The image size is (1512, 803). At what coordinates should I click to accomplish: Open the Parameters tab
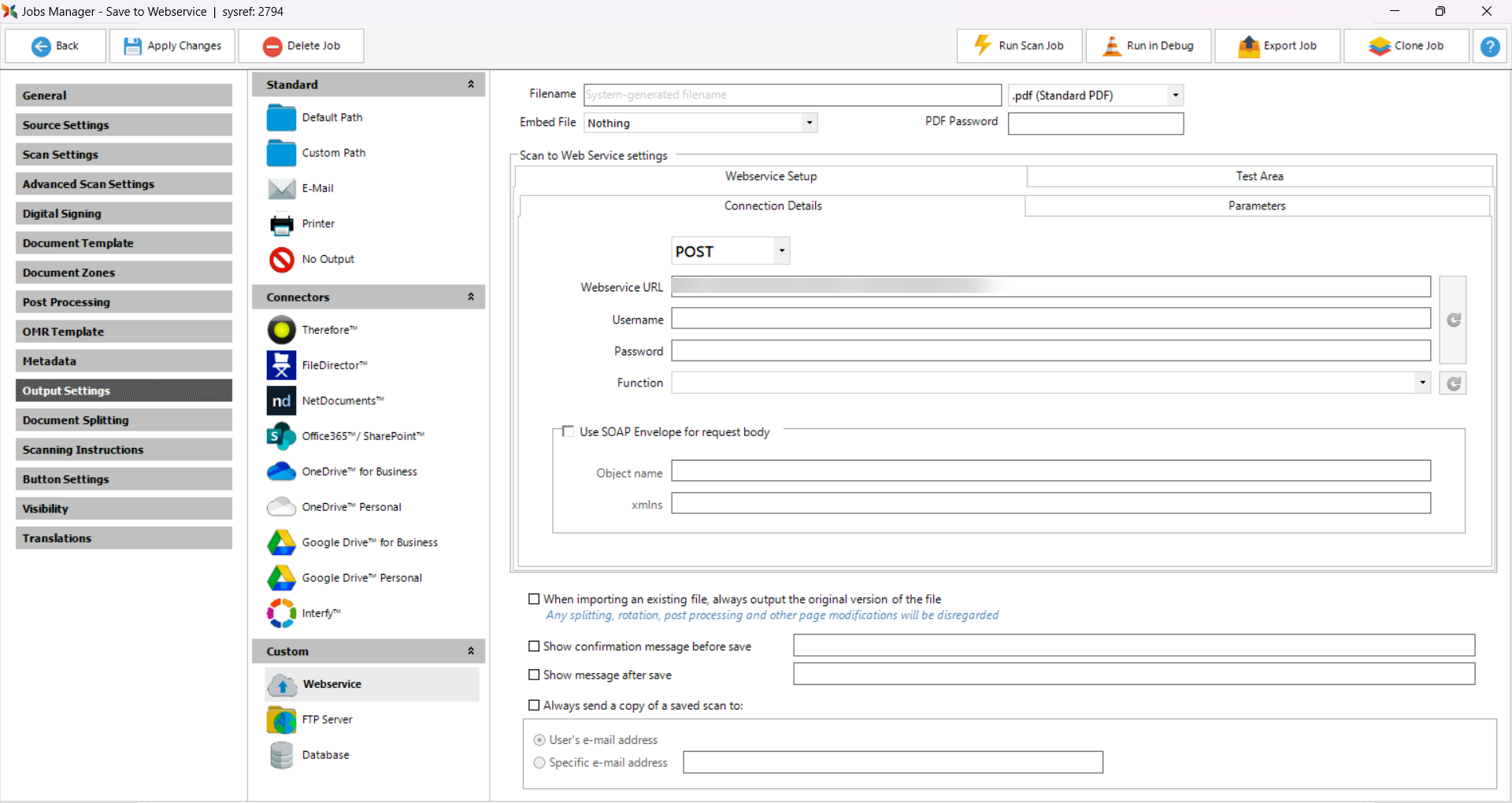coord(1256,205)
